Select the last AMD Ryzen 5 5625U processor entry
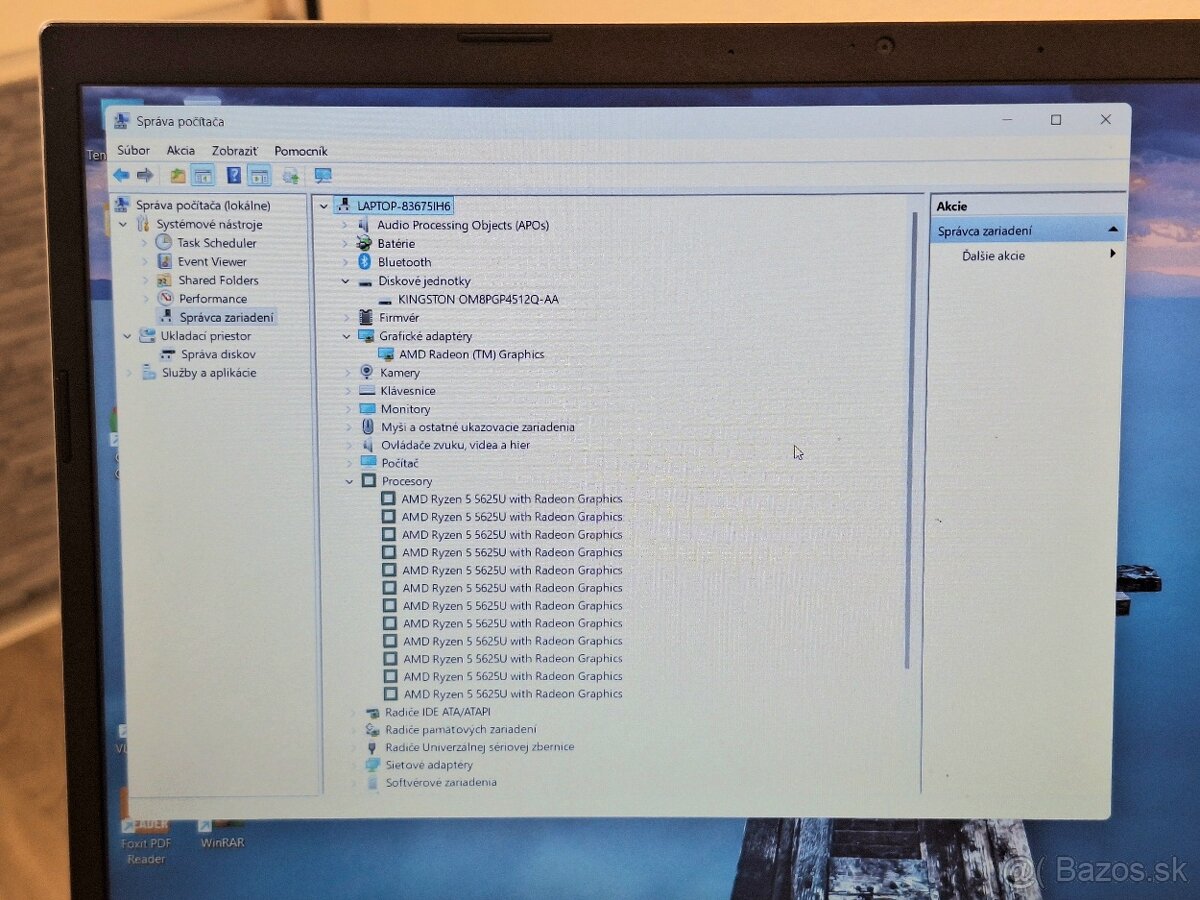 513,693
